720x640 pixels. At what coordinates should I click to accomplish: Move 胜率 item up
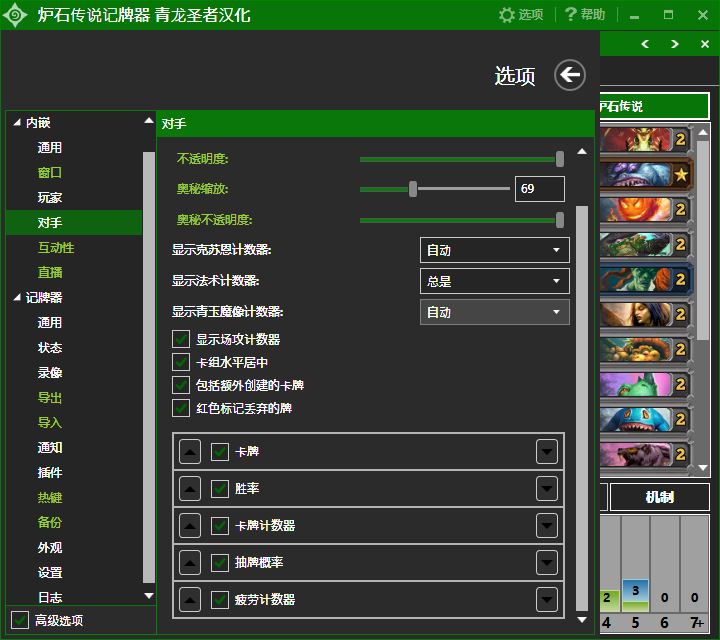click(x=190, y=488)
